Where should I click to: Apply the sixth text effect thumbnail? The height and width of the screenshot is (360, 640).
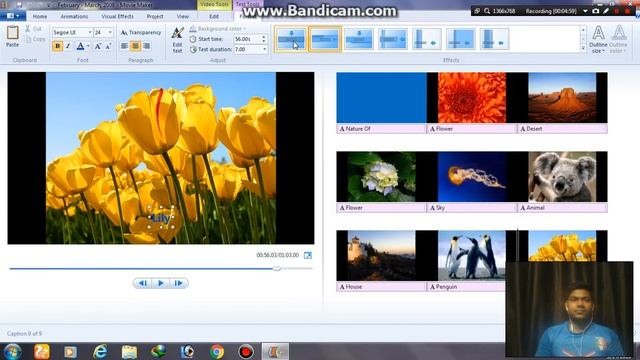[x=460, y=39]
